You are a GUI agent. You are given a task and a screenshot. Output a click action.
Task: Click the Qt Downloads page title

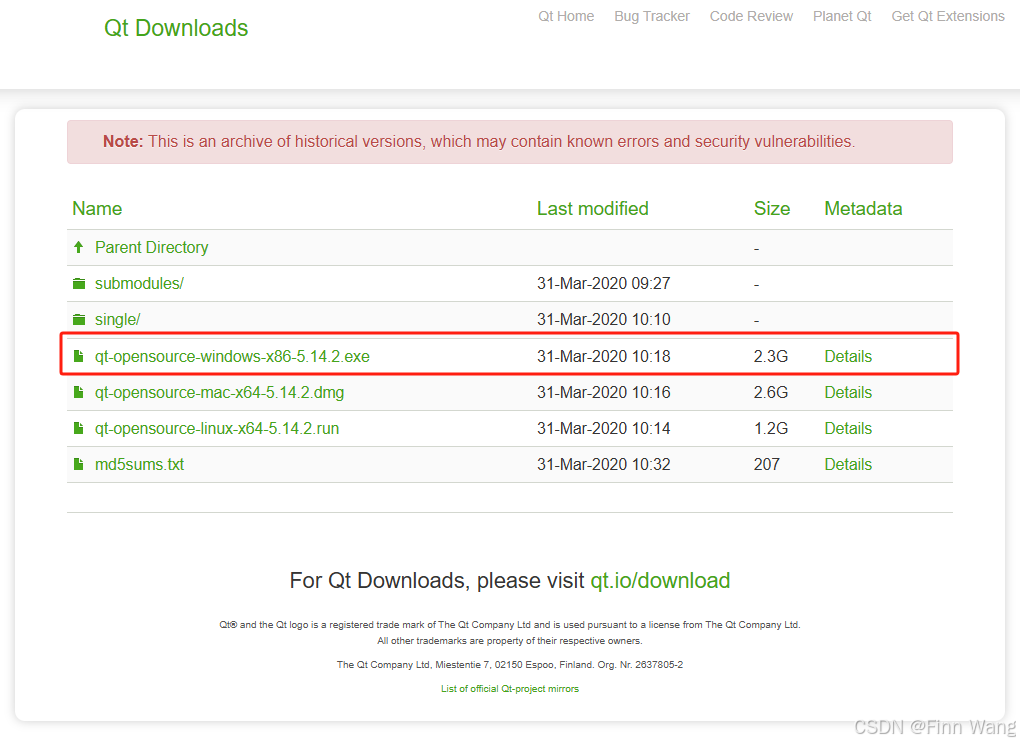[x=176, y=28]
